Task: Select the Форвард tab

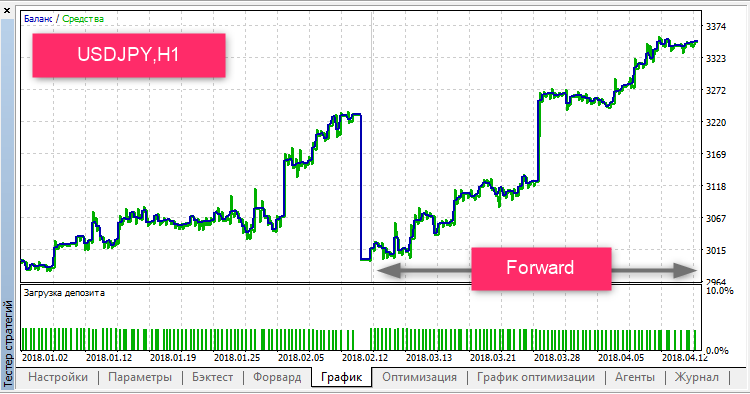Action: (277, 377)
